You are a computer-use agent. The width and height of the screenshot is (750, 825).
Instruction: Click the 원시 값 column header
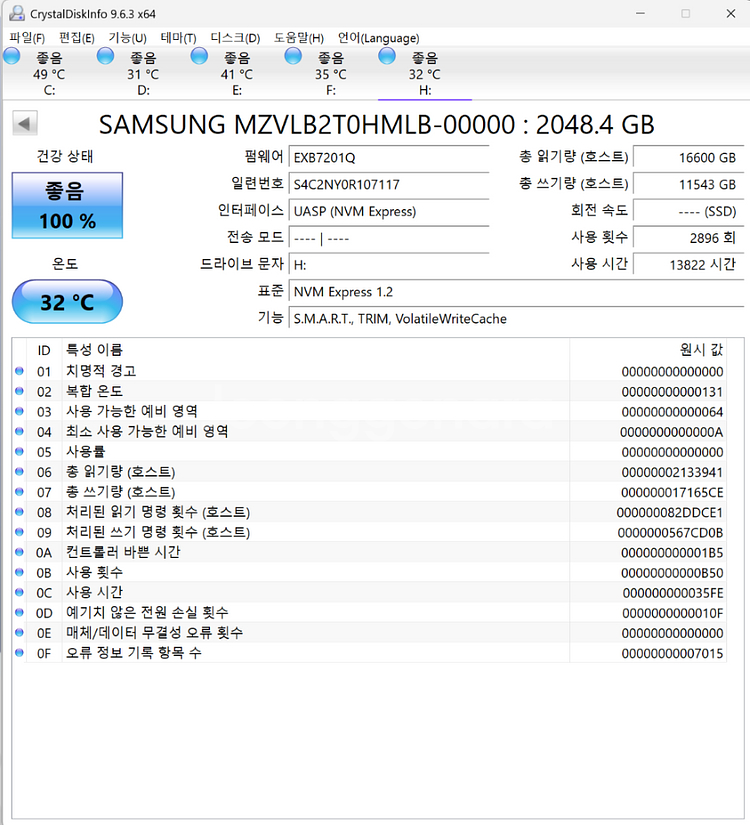coord(648,350)
